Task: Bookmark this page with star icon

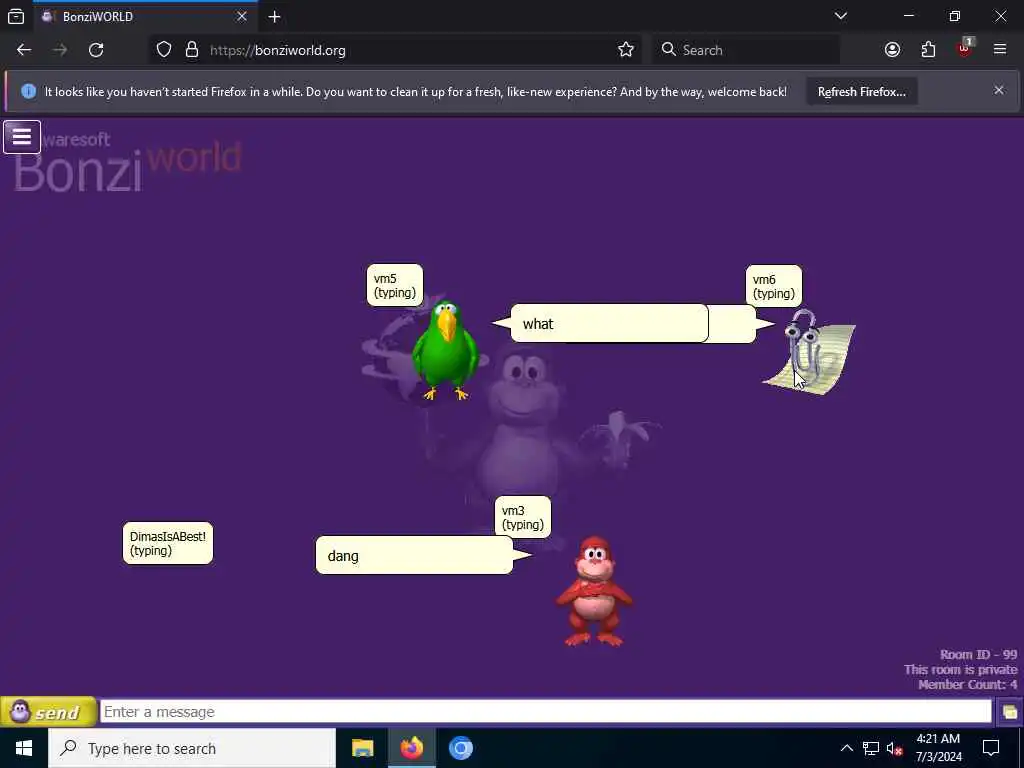Action: [x=626, y=50]
